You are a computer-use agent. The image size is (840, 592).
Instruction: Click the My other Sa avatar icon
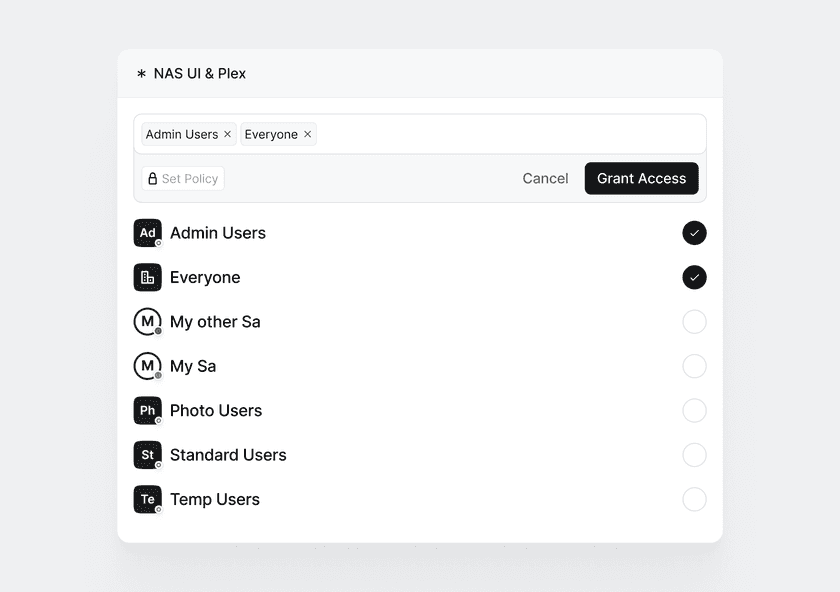(147, 322)
